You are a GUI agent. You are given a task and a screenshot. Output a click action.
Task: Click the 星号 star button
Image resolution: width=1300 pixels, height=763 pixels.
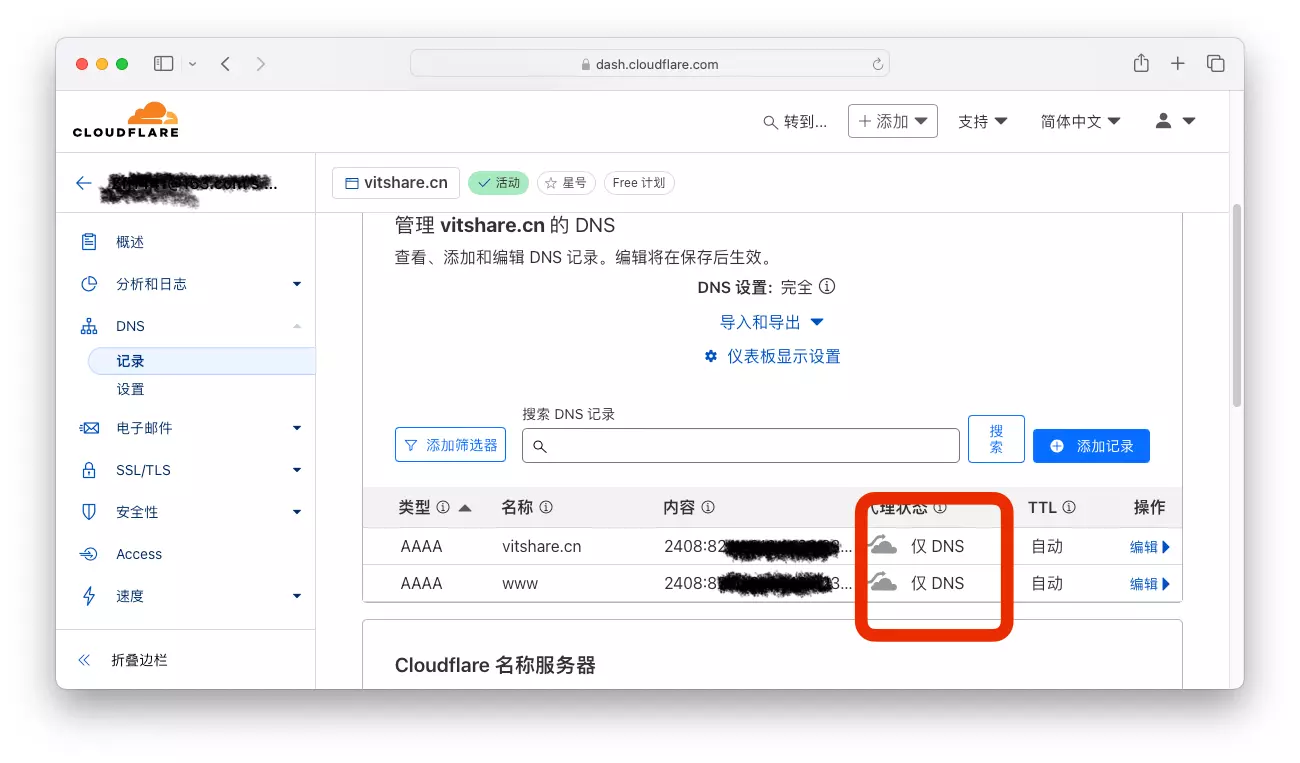tap(566, 183)
